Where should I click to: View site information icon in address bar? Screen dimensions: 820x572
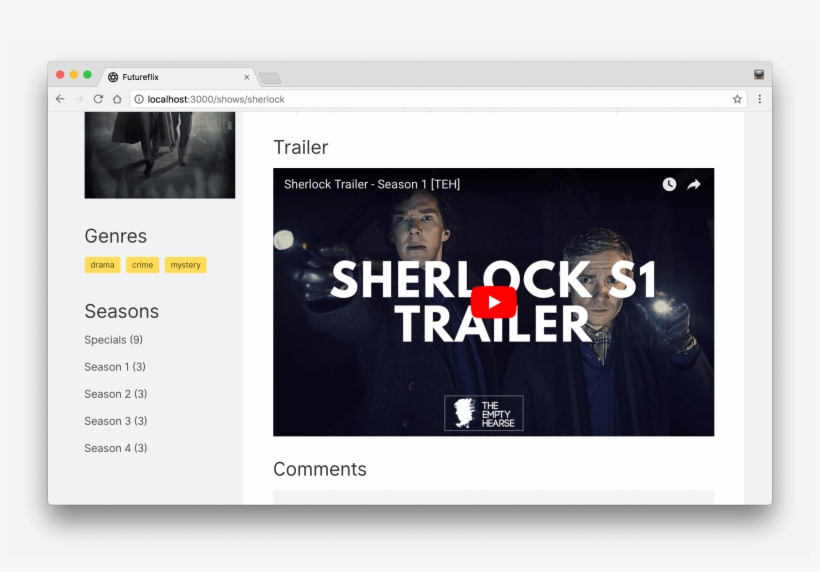[x=139, y=99]
